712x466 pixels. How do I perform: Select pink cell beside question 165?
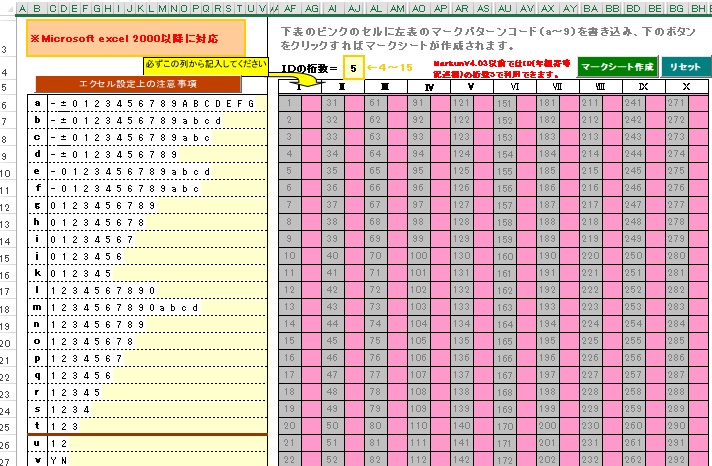[526, 341]
